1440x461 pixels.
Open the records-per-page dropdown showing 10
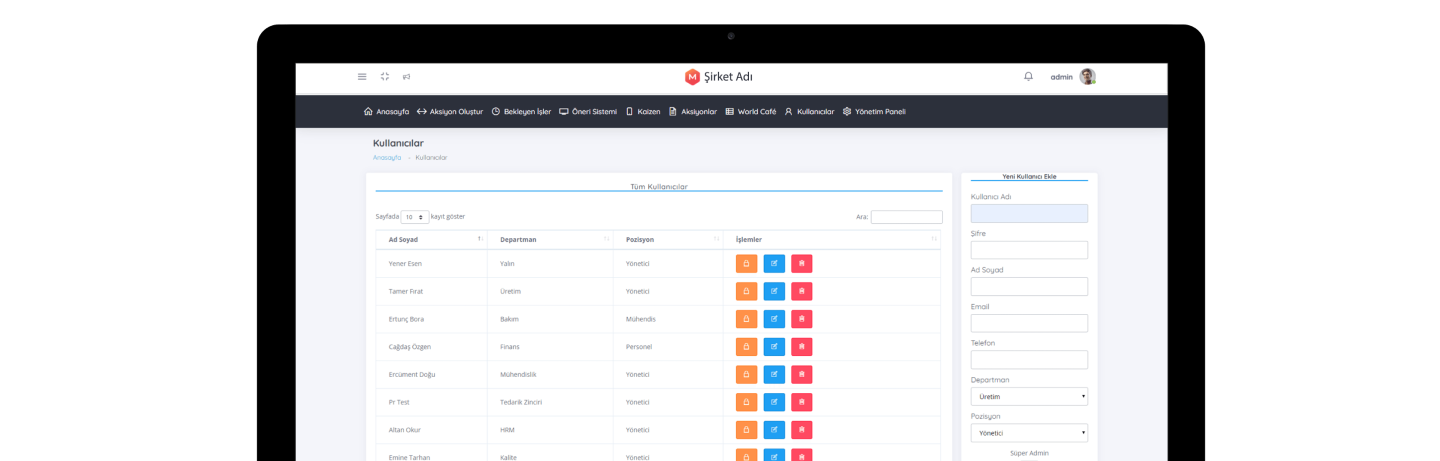pyautogui.click(x=415, y=217)
